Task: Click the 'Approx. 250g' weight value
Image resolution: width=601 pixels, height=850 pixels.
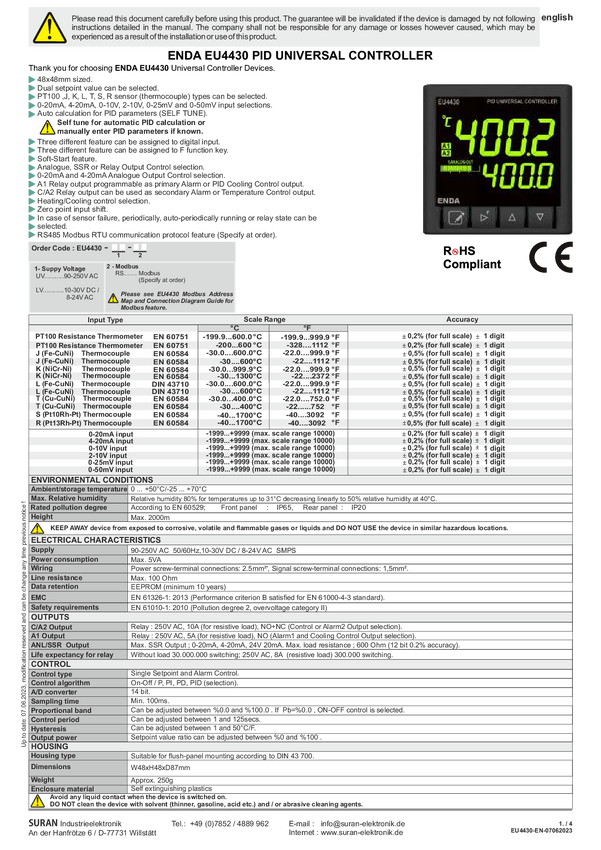Action: [x=152, y=781]
